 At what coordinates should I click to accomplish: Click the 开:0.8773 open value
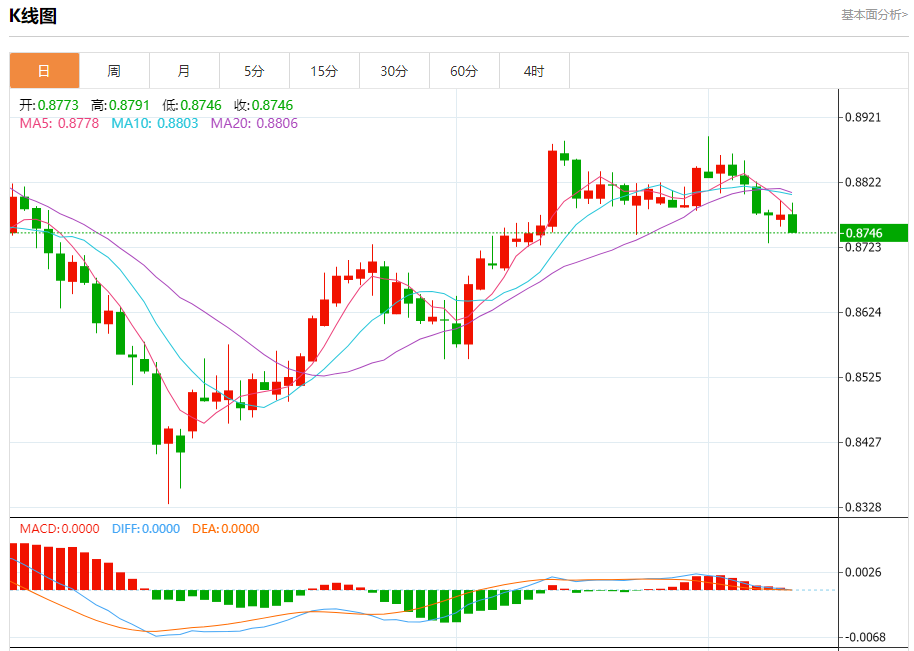[49, 105]
